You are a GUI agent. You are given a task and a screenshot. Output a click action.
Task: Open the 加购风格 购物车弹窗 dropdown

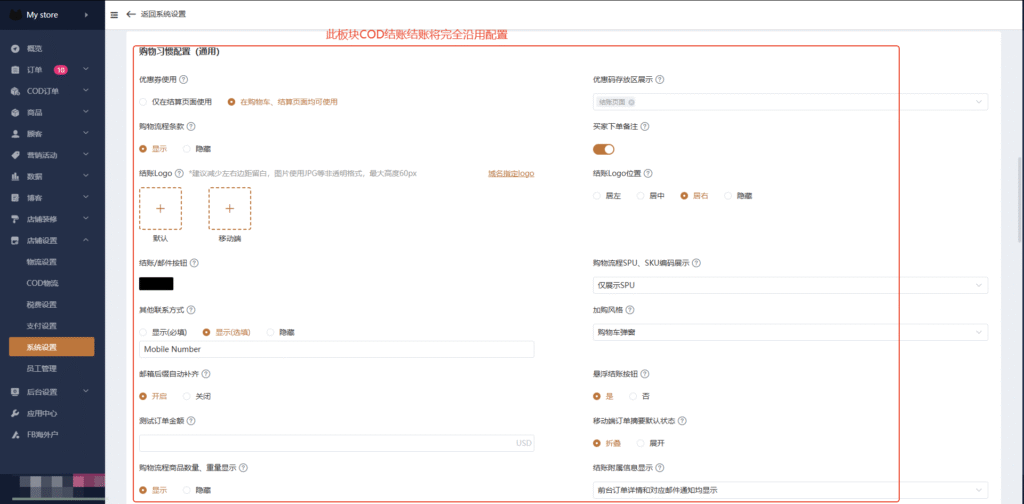790,332
